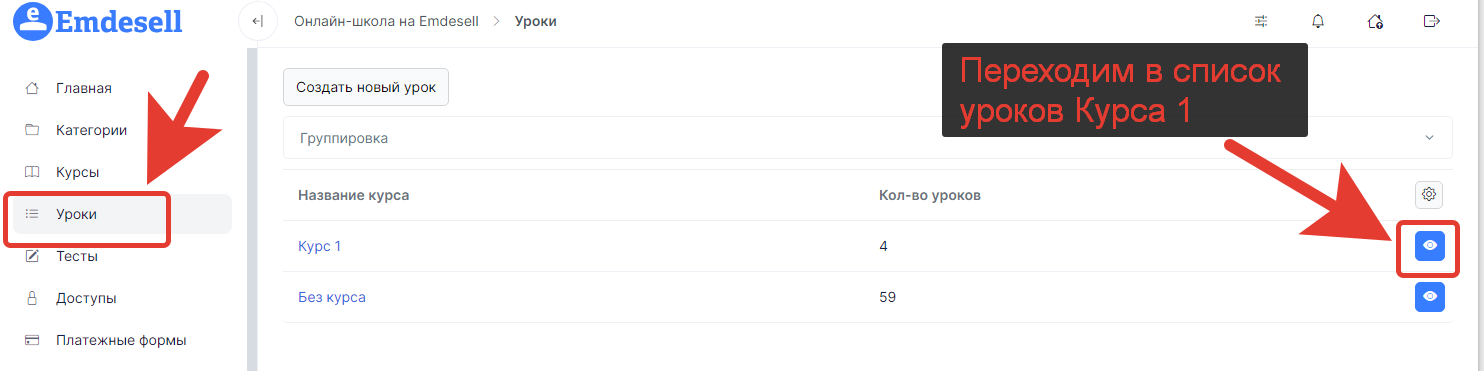The height and width of the screenshot is (371, 1484).
Task: Click the Создать новый урок button
Action: tap(366, 87)
